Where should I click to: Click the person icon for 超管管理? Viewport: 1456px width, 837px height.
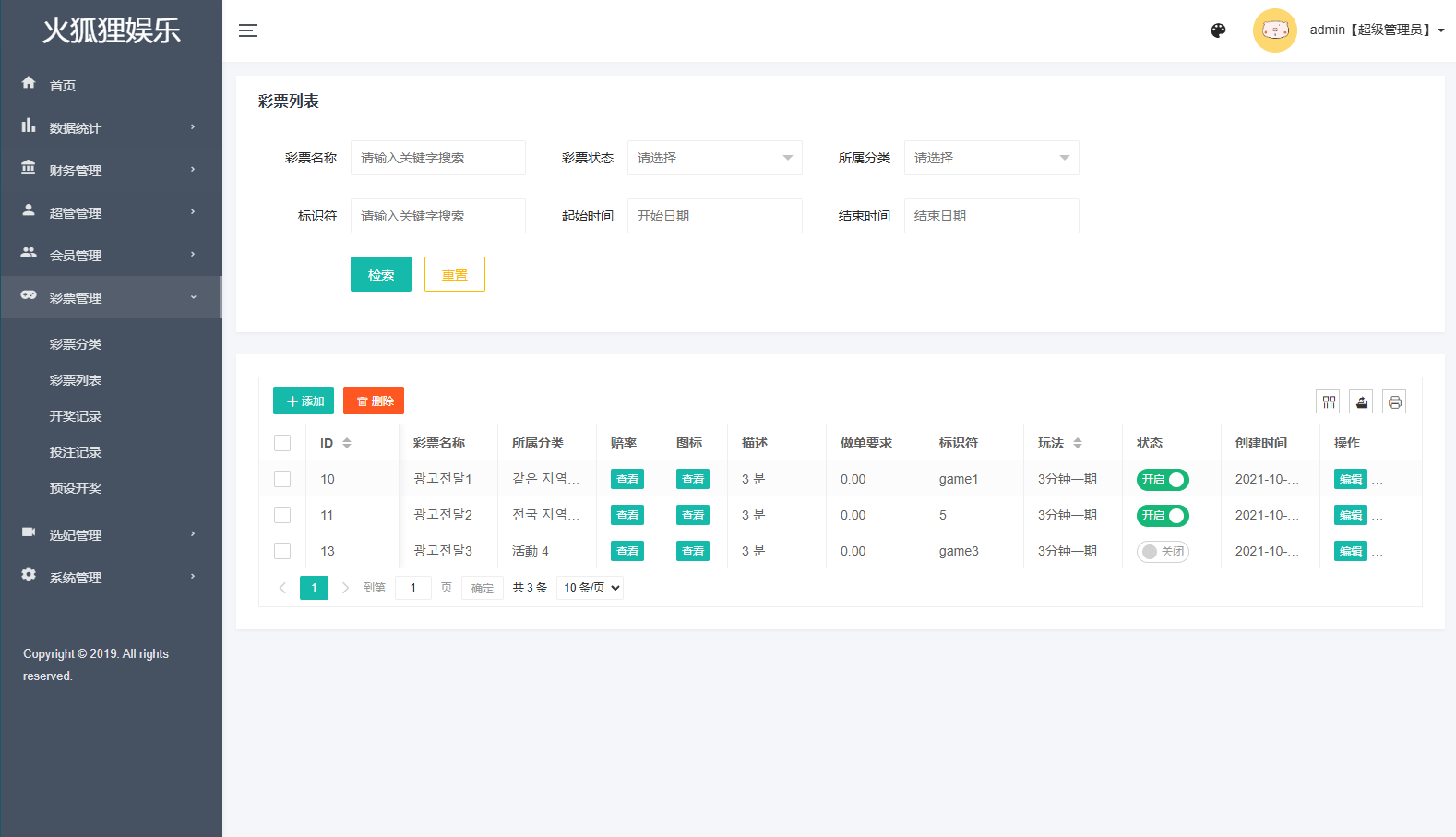(29, 210)
